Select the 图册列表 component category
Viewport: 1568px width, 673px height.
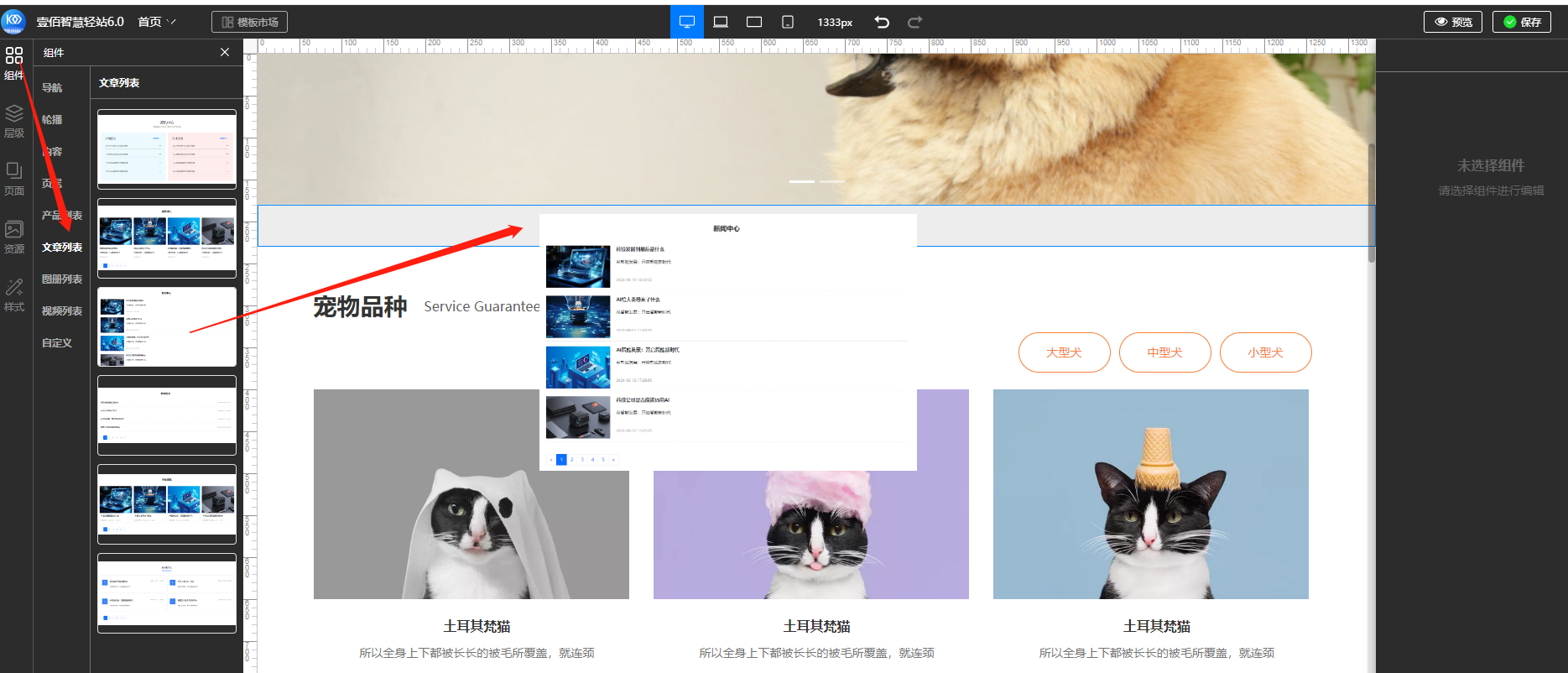click(62, 279)
